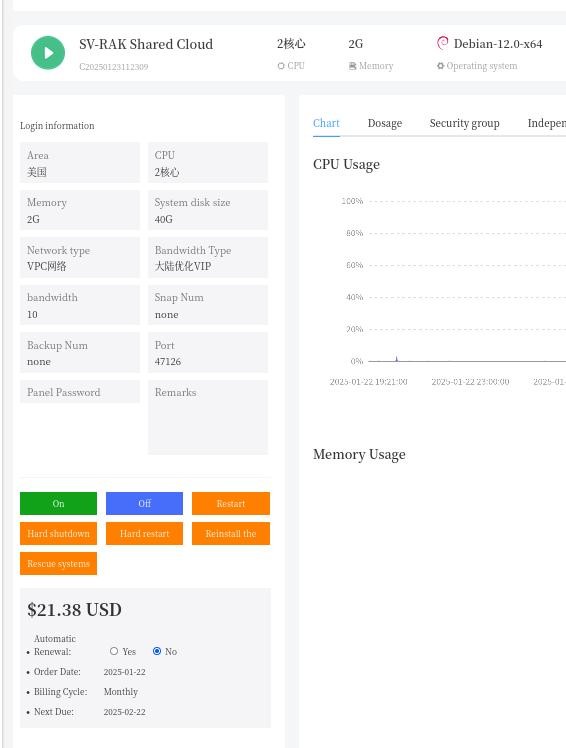Click the CPU usage spike on chart

(396, 359)
